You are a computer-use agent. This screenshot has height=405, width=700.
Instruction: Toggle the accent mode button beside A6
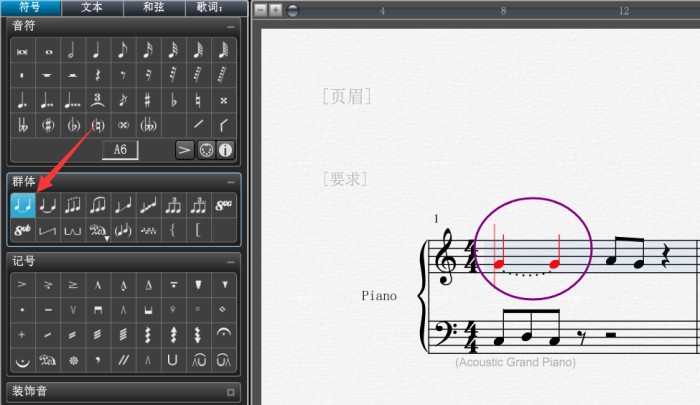(184, 150)
